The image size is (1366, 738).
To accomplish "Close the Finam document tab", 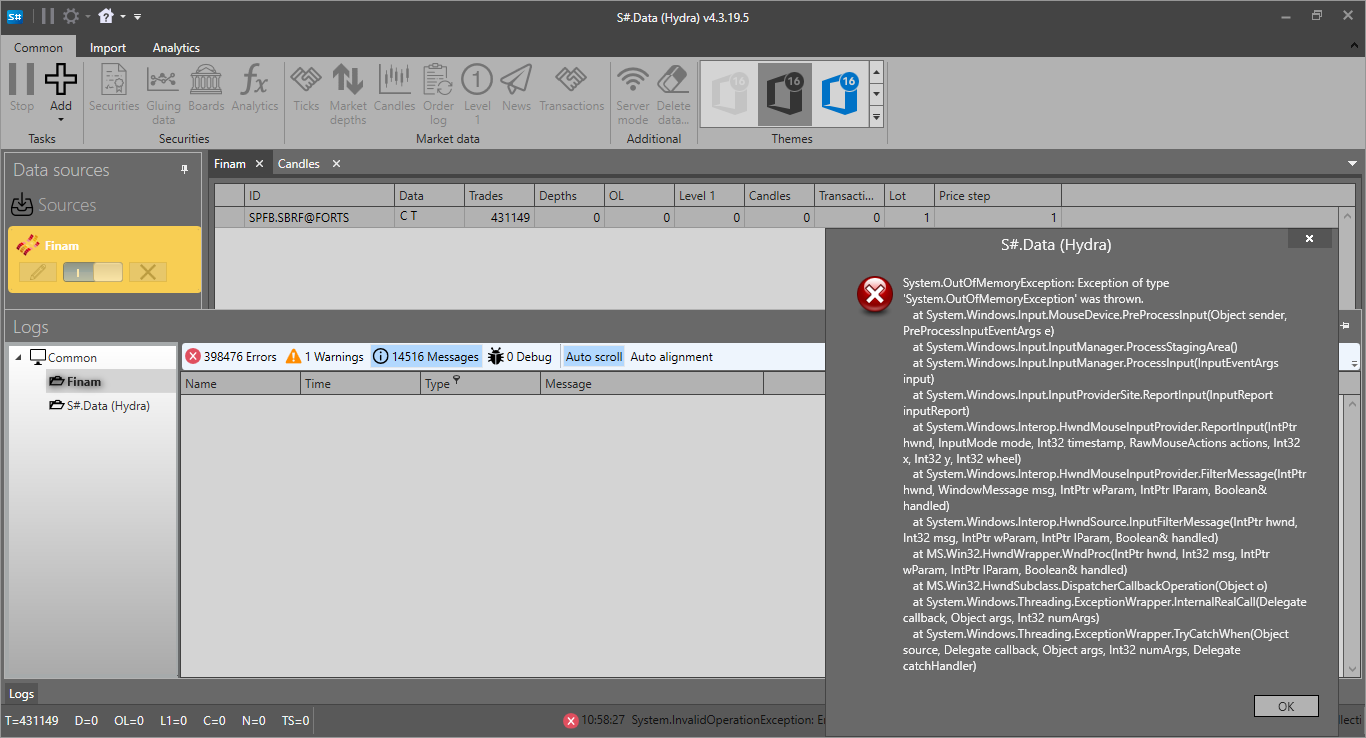I will pos(259,164).
